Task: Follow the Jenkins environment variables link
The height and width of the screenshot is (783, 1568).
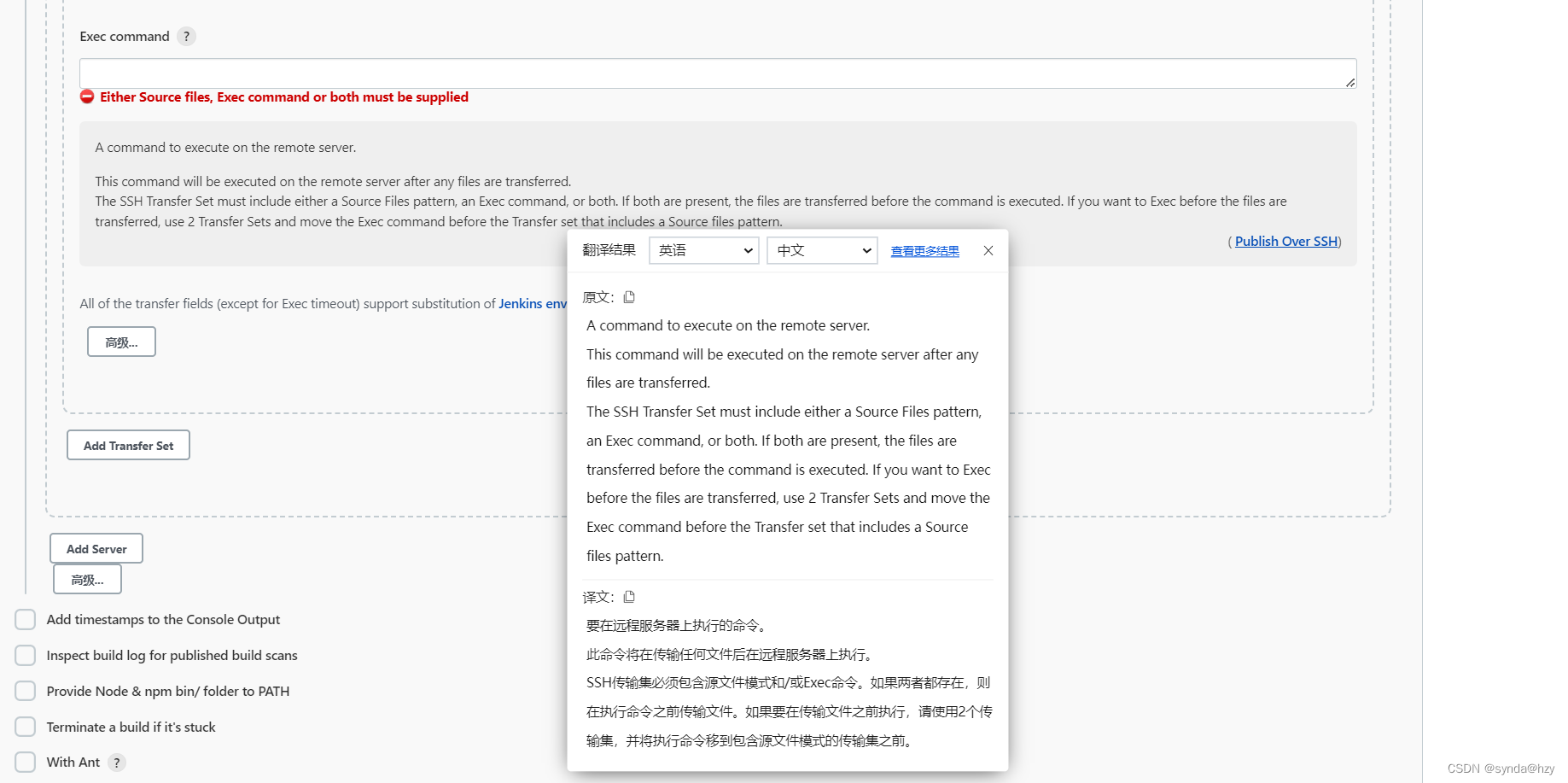Action: 533,303
